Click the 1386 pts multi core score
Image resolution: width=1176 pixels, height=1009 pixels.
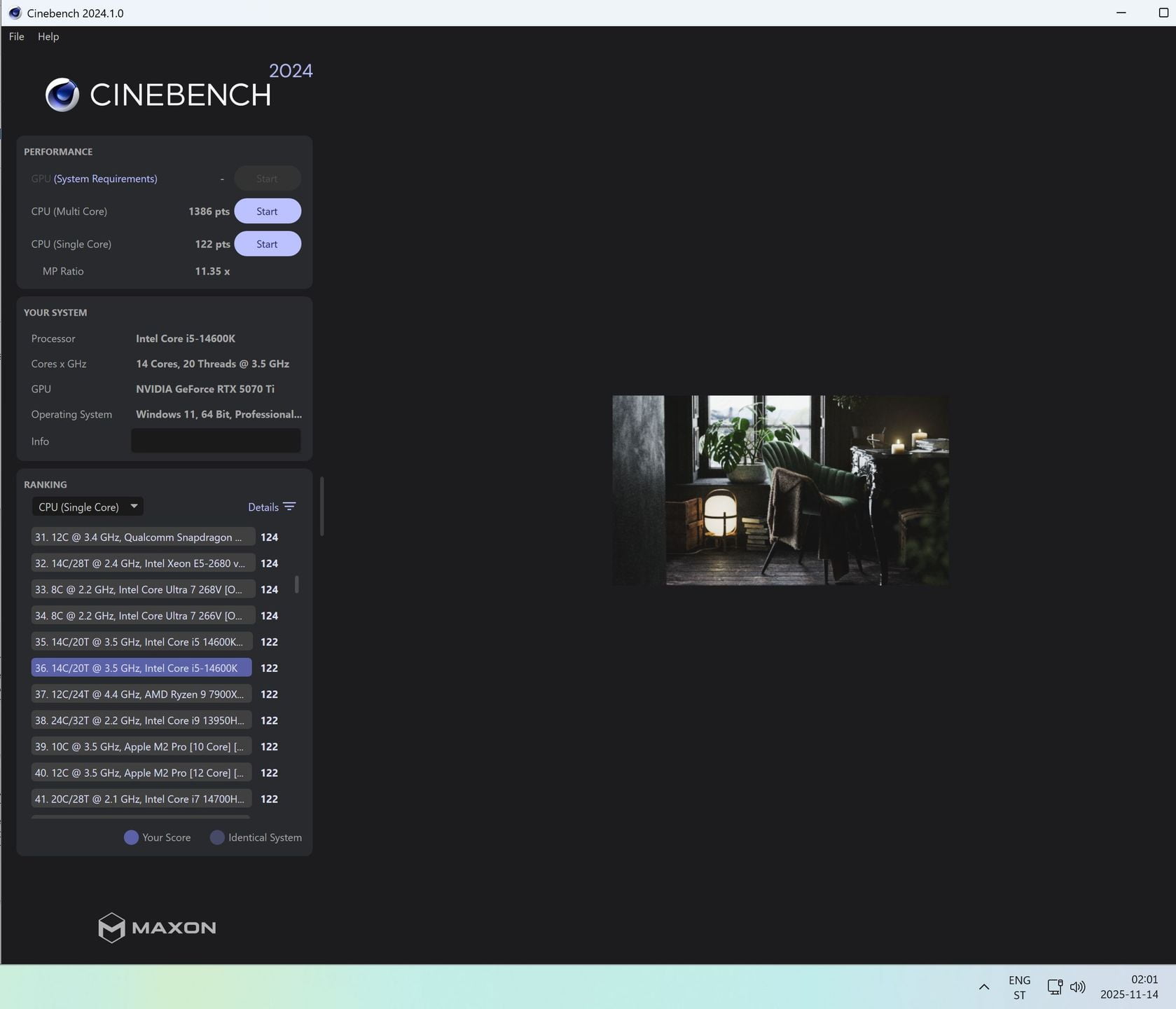coord(209,212)
